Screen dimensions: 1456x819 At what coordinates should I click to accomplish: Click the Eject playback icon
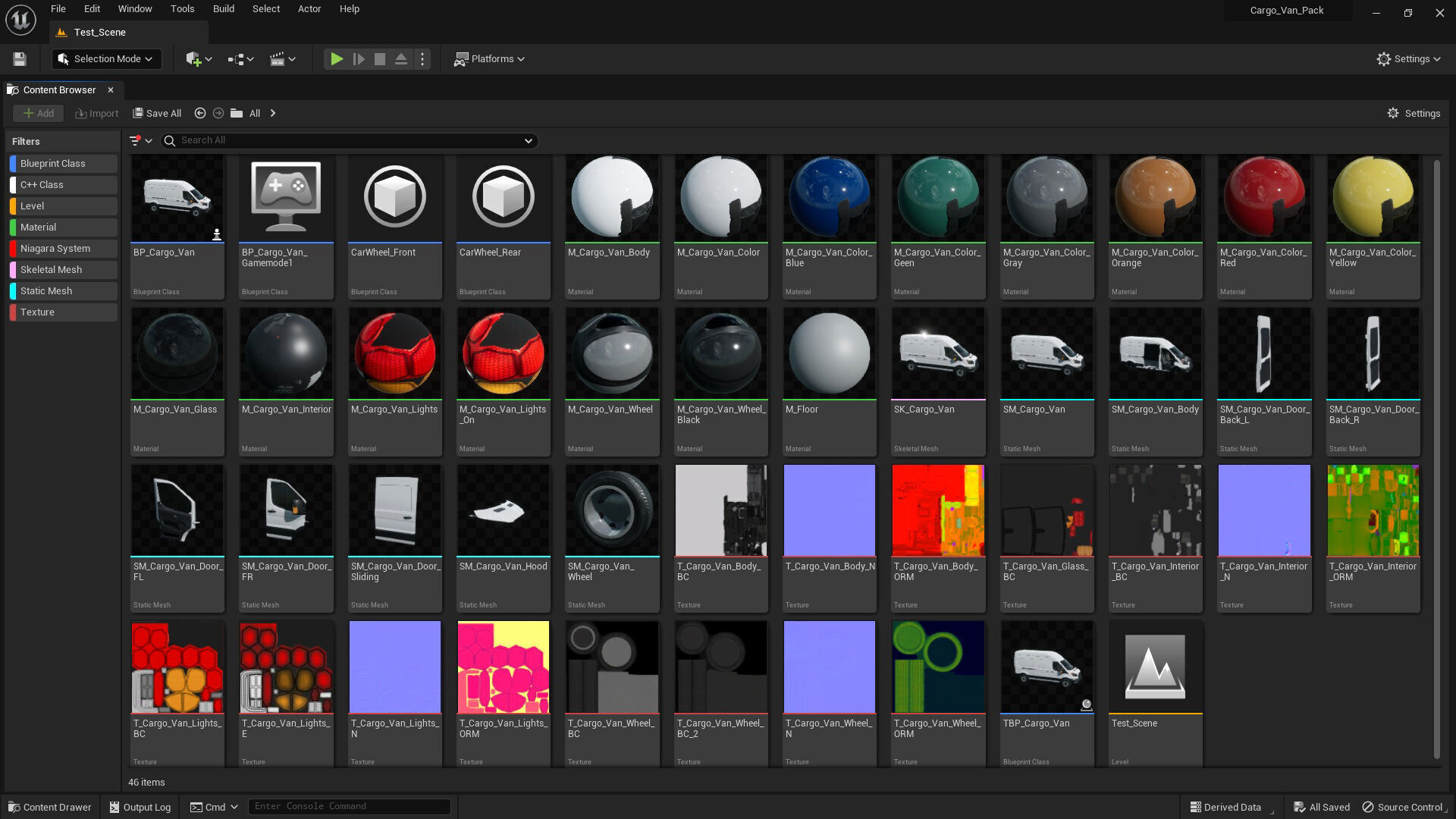coord(401,58)
